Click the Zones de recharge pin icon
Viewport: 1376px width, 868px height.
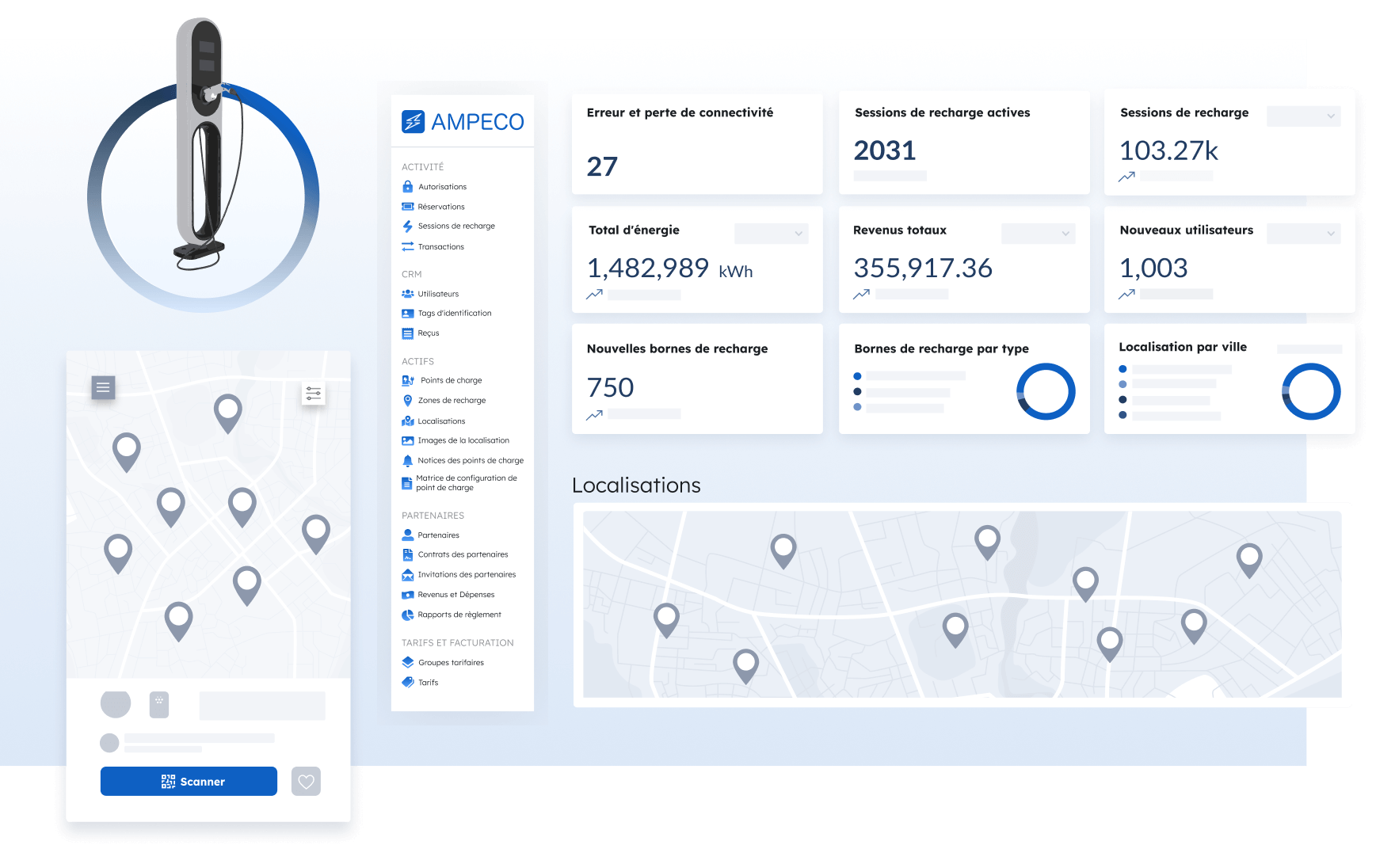tap(407, 401)
